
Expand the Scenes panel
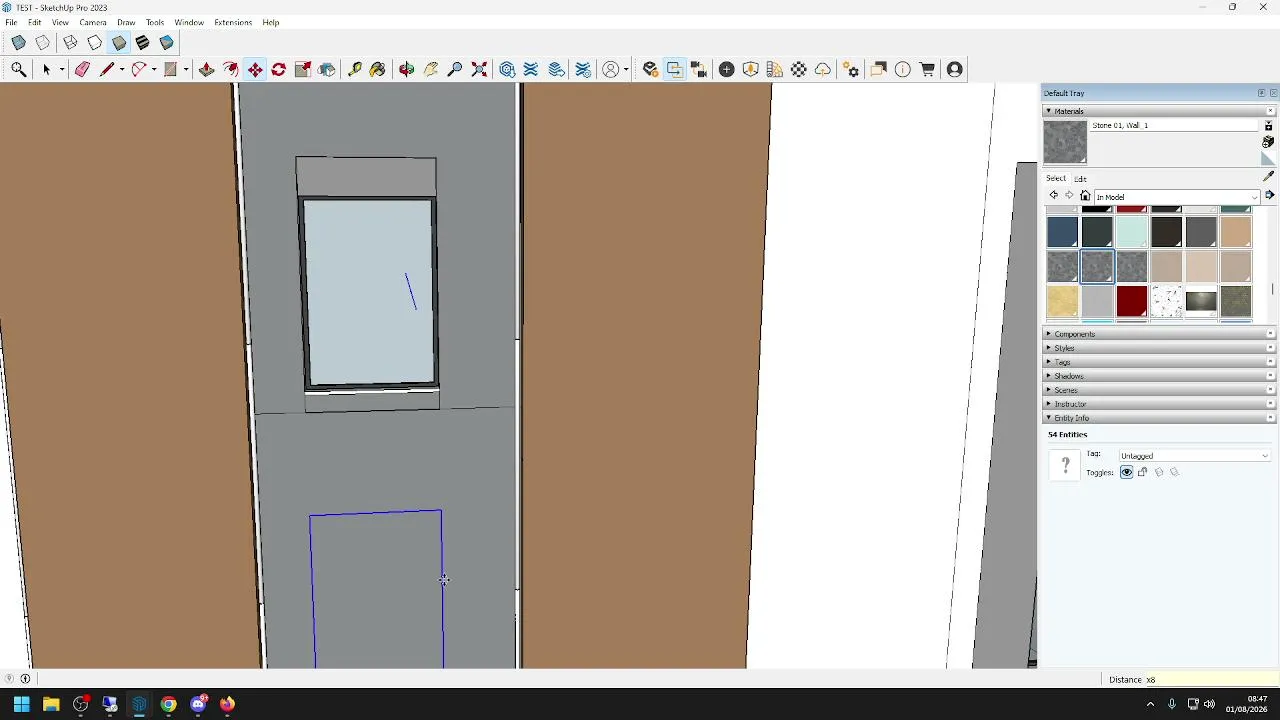point(1160,390)
